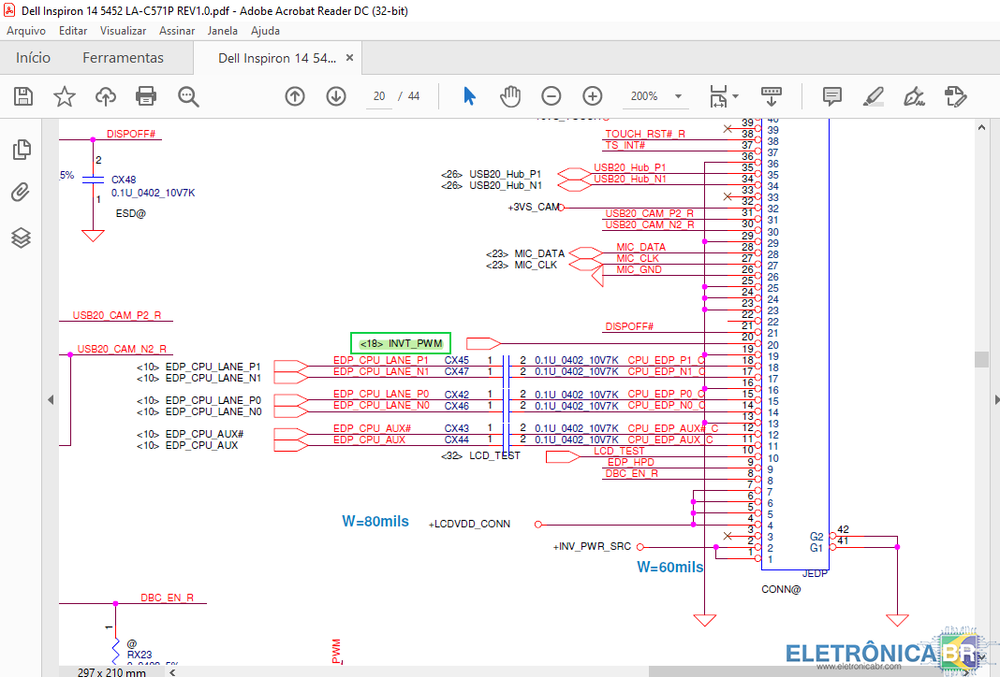Activate the hand pan tool
Viewport: 1000px width, 677px height.
pos(510,96)
